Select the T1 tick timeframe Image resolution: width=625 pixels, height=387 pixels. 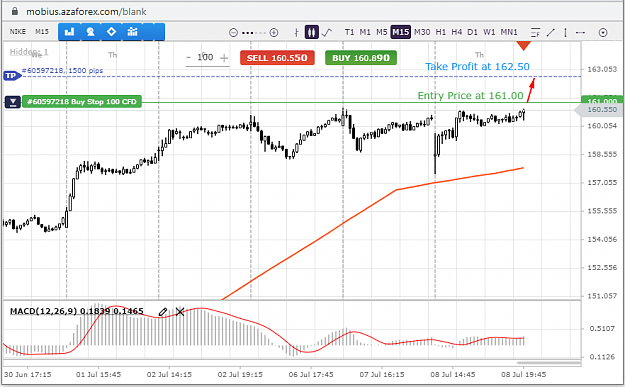click(349, 32)
